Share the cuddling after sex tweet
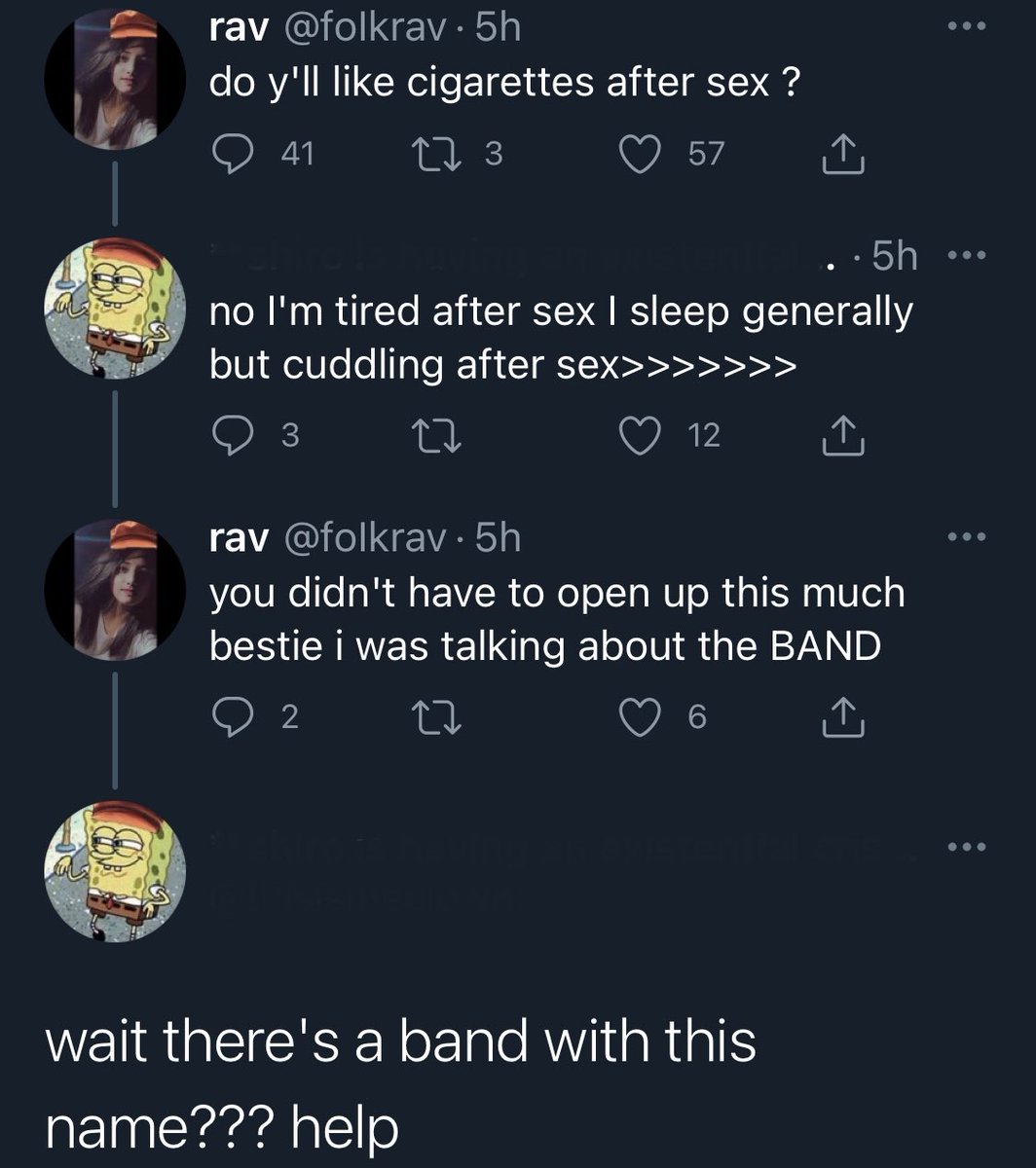The width and height of the screenshot is (1036, 1168). (842, 437)
